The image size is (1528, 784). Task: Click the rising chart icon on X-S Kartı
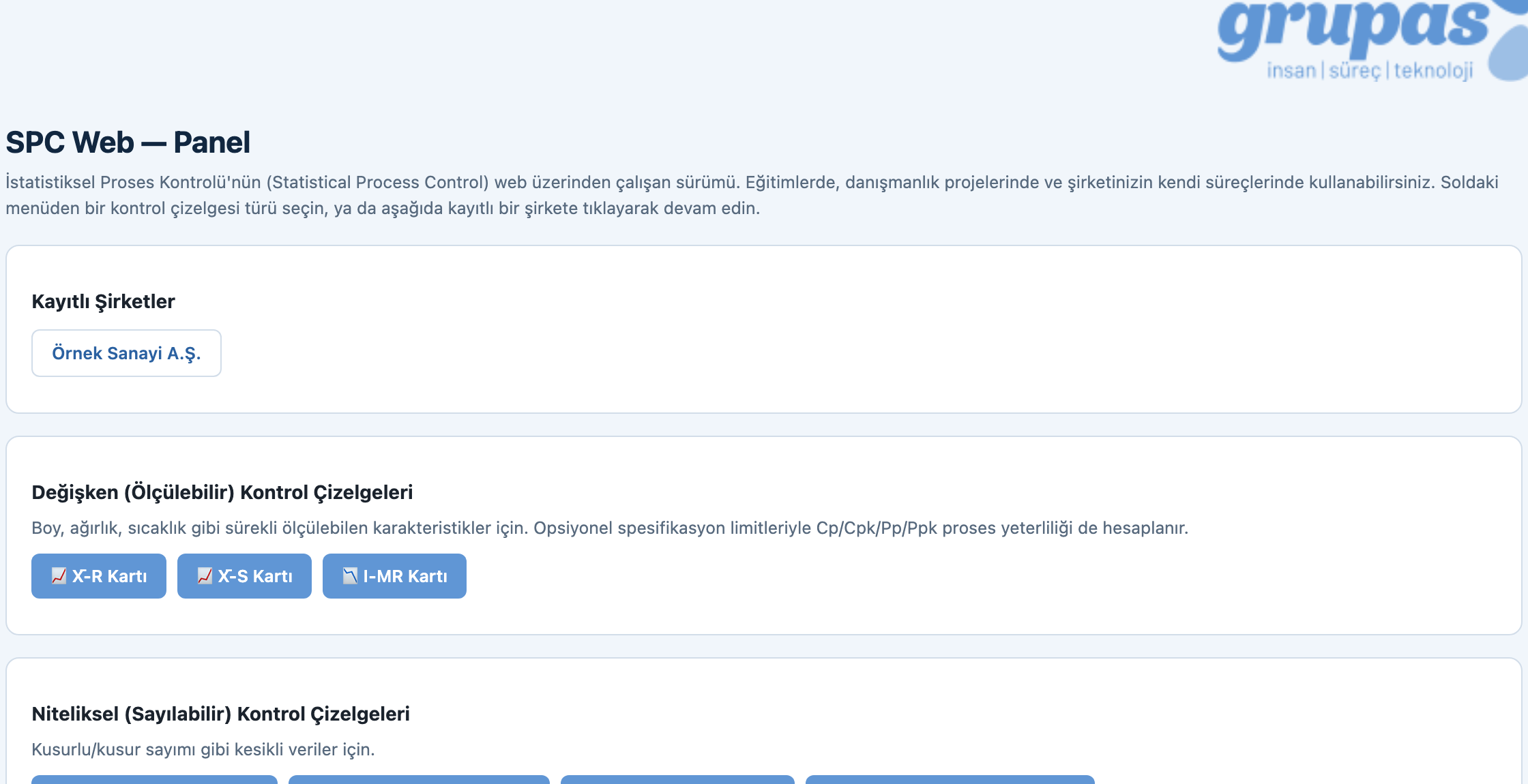pos(205,576)
